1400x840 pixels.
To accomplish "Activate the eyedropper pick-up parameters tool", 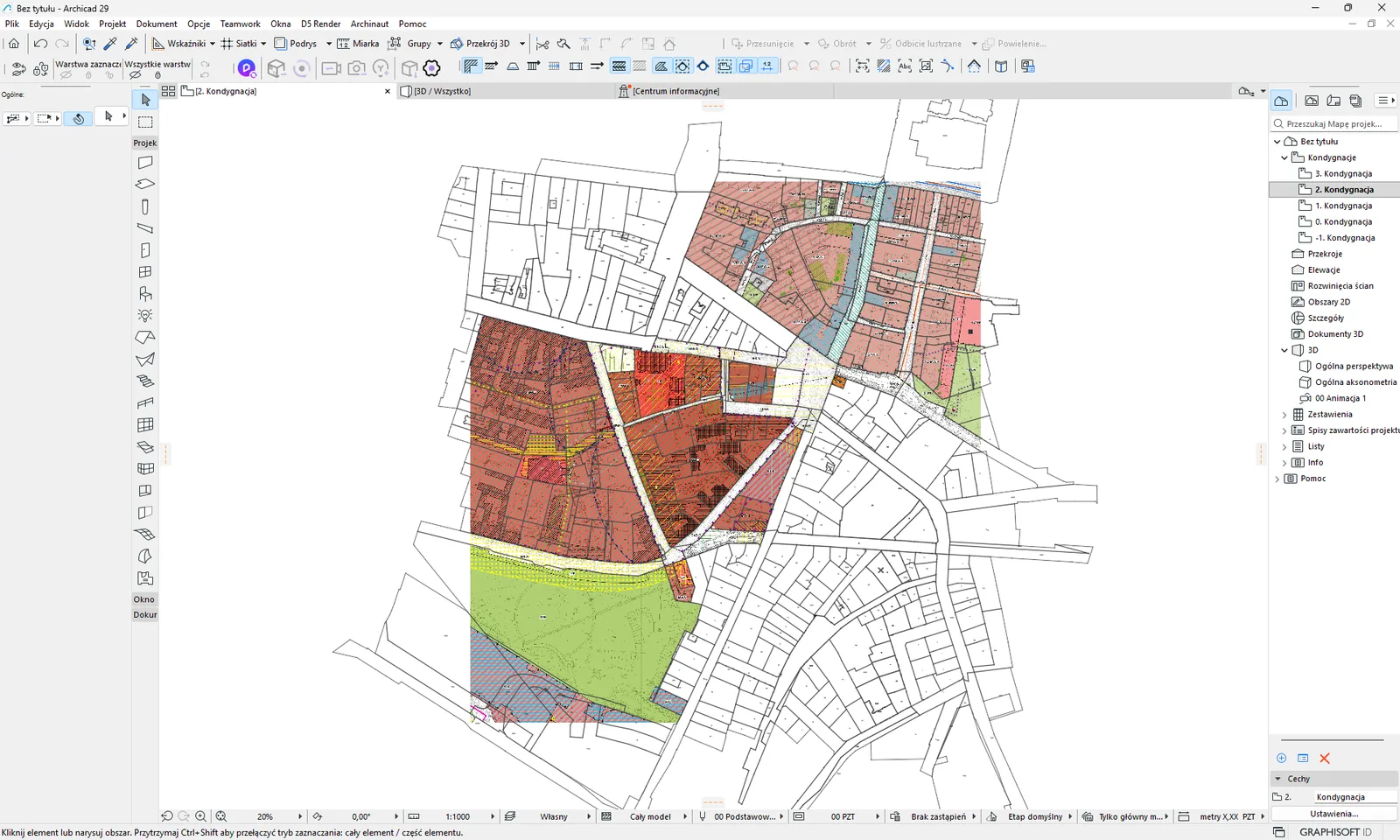I will pyautogui.click(x=110, y=43).
